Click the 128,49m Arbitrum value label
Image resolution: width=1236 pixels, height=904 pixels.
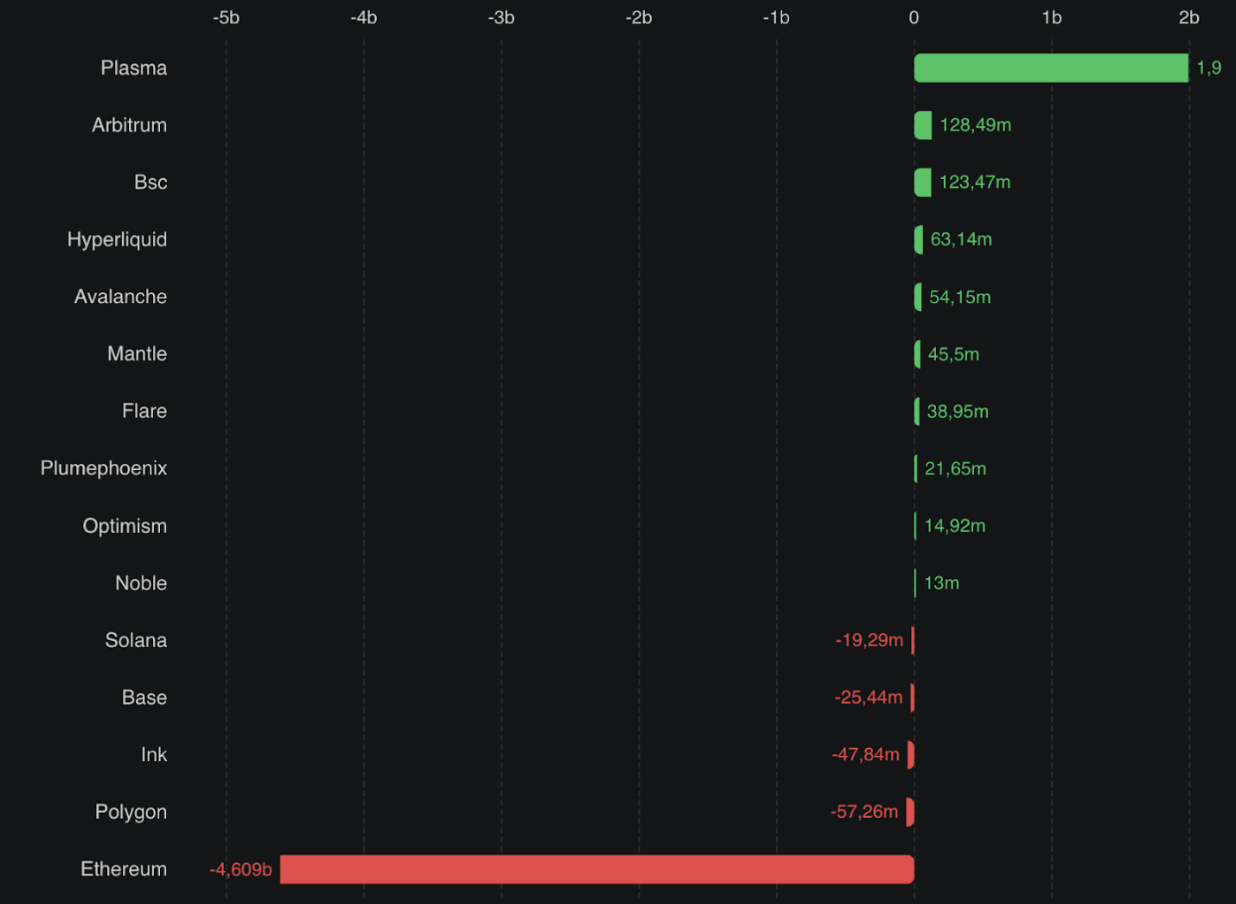pyautogui.click(x=975, y=125)
